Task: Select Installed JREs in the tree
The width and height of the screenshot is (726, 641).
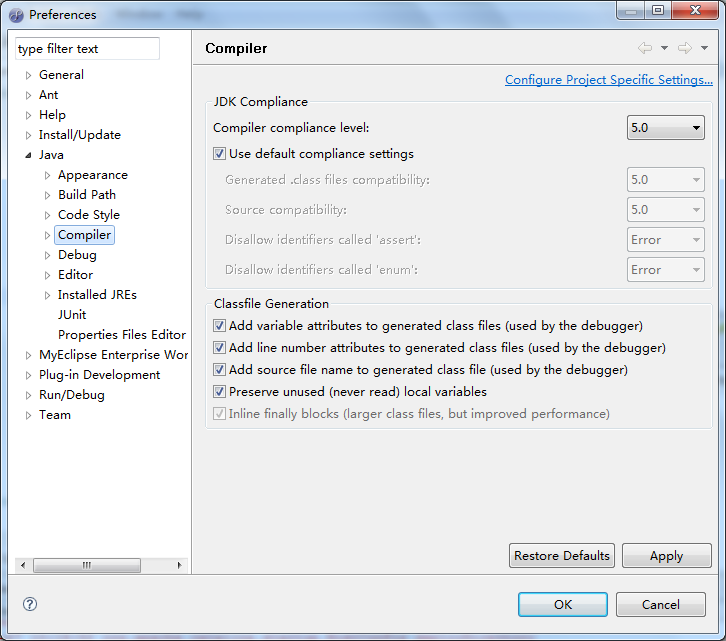Action: (97, 295)
